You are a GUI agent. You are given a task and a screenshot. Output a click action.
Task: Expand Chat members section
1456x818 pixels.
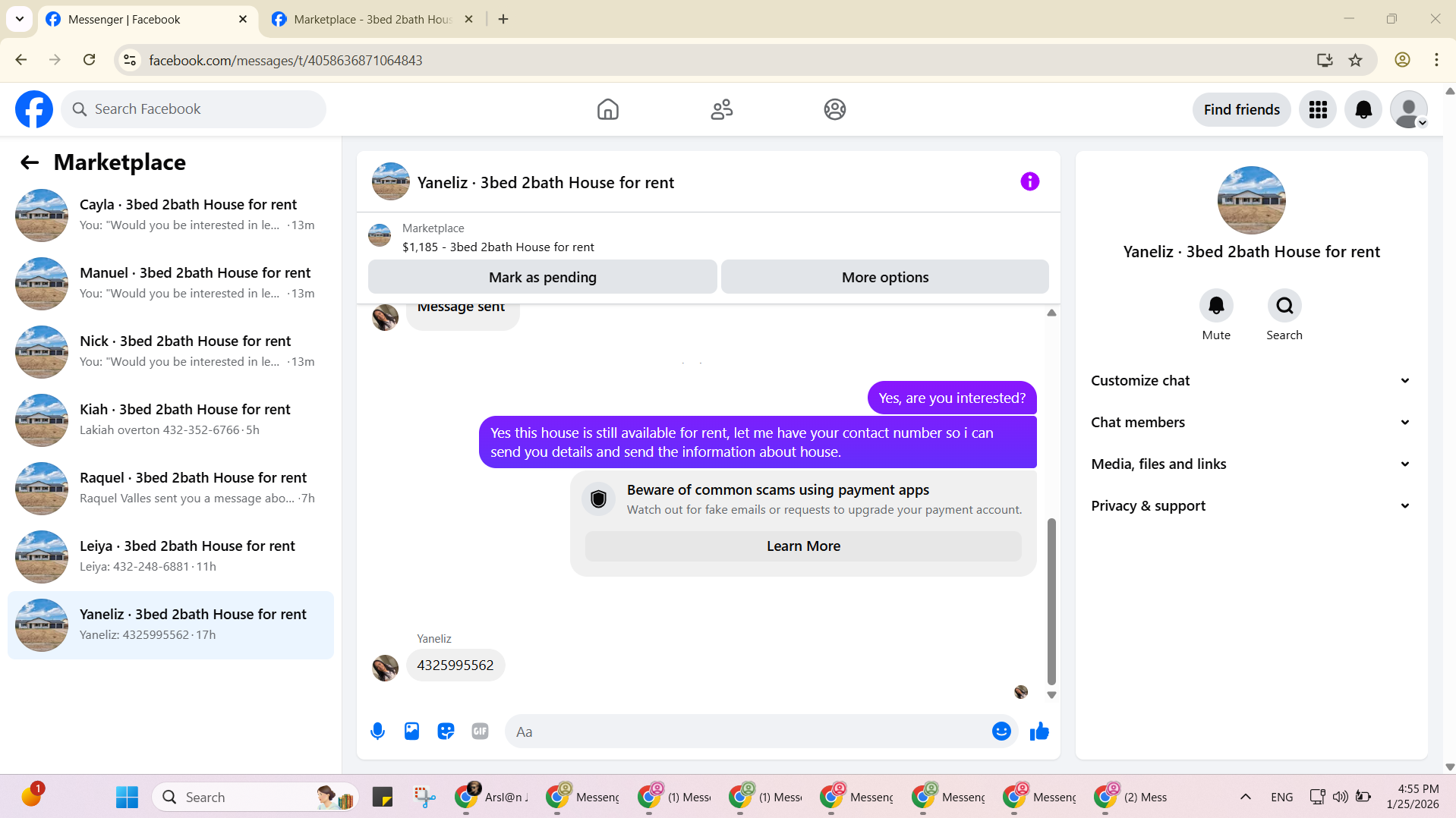[1251, 423]
